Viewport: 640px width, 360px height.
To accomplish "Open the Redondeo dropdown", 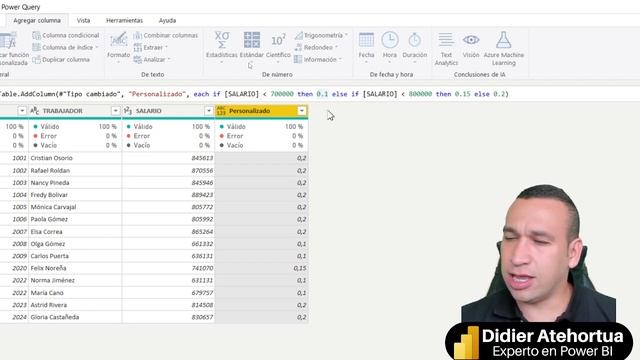I will (316, 47).
